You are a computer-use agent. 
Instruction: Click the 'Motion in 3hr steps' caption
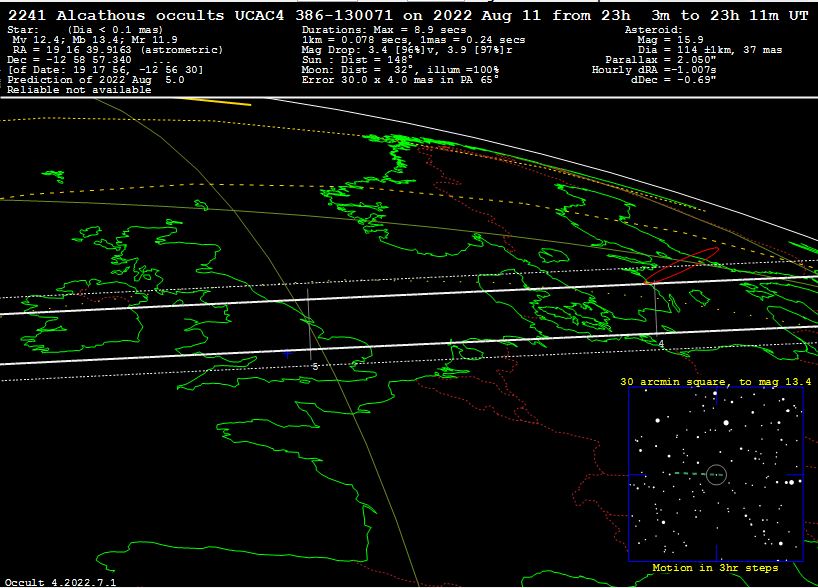click(x=715, y=567)
